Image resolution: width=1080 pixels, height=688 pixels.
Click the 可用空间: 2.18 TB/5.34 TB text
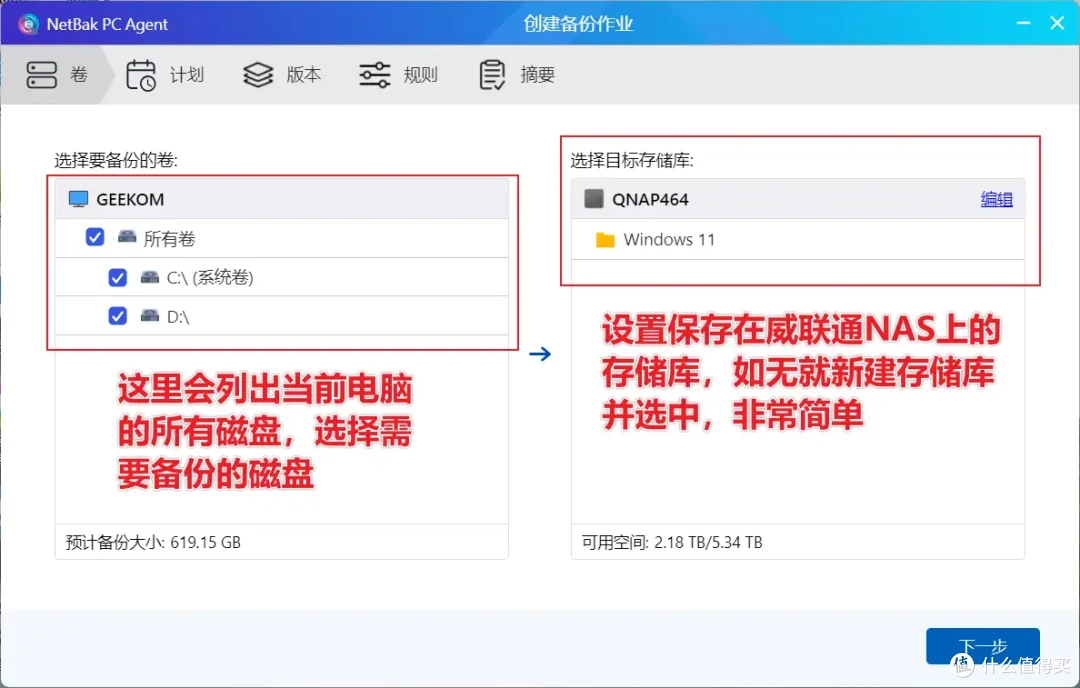click(x=672, y=542)
